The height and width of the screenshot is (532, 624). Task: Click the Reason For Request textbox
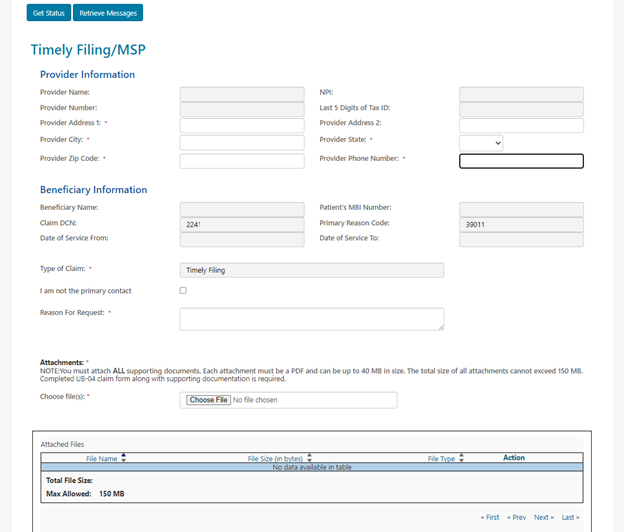click(311, 318)
